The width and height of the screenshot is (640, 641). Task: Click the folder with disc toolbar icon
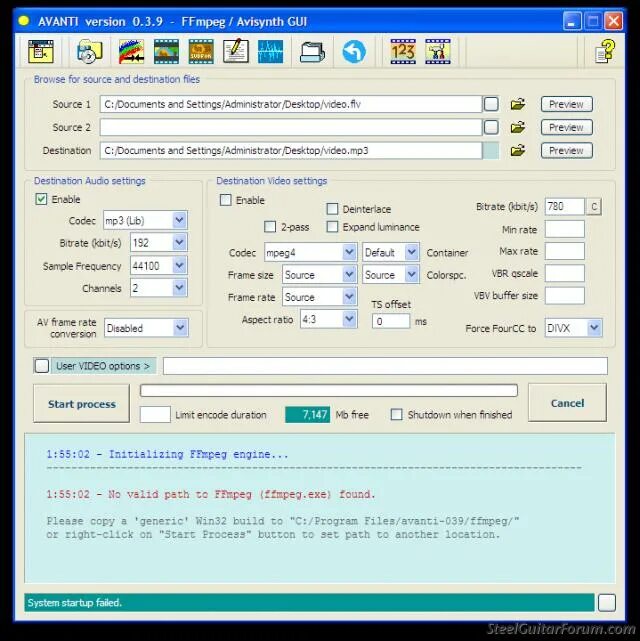pos(90,52)
